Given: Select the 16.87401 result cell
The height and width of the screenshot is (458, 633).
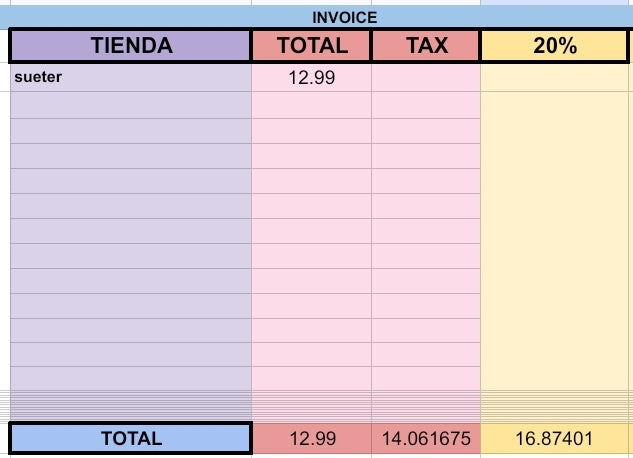Looking at the screenshot, I should pyautogui.click(x=553, y=438).
